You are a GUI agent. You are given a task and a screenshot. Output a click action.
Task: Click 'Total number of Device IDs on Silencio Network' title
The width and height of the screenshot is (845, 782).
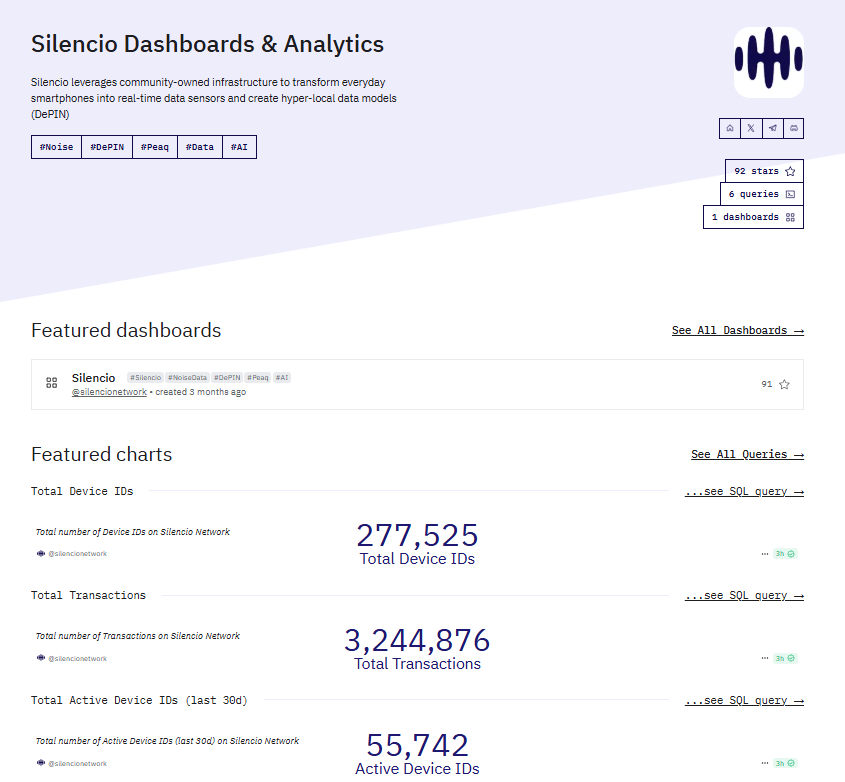pyautogui.click(x=133, y=532)
